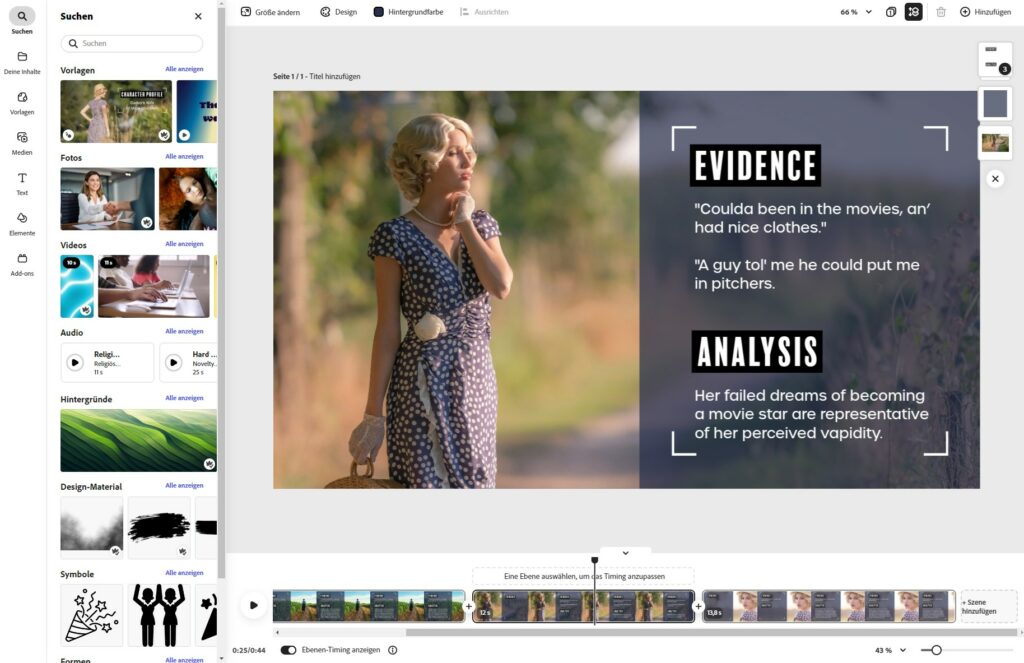This screenshot has width=1024, height=663.
Task: Open the 66 % zoom dropdown
Action: [856, 12]
